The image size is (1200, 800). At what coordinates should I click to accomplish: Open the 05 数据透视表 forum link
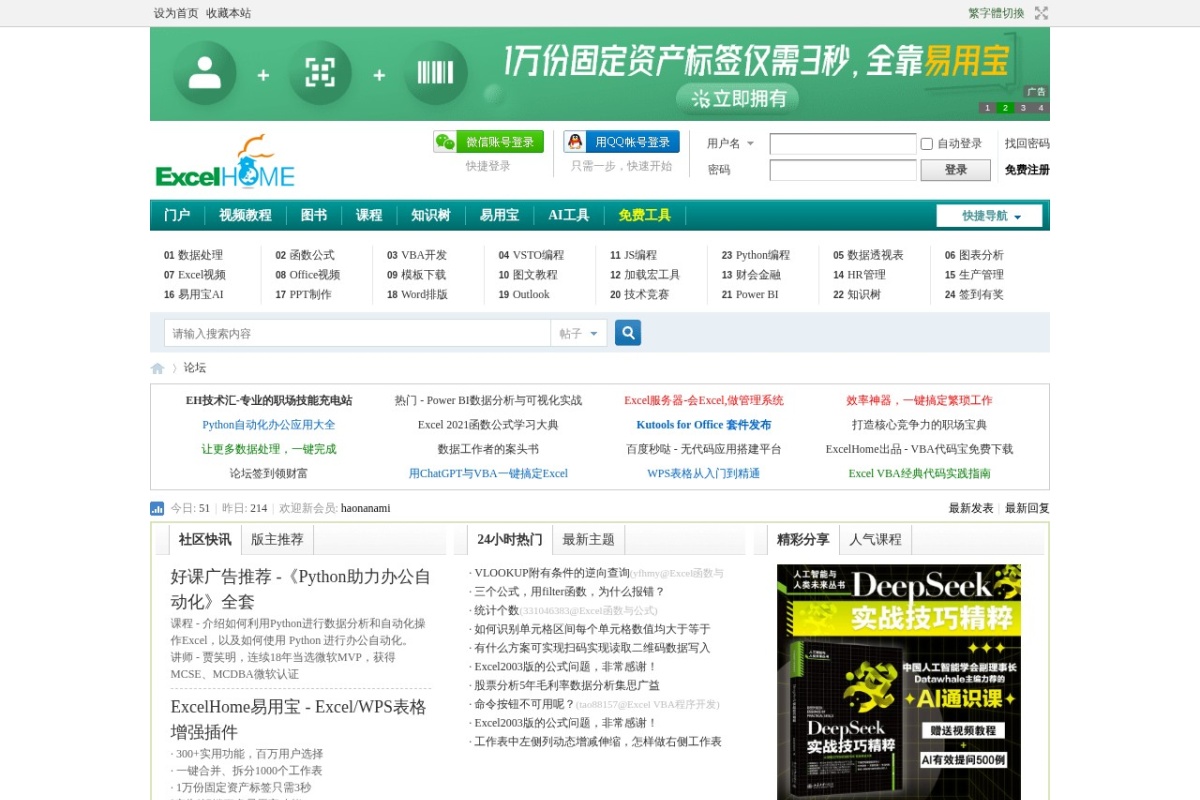868,255
